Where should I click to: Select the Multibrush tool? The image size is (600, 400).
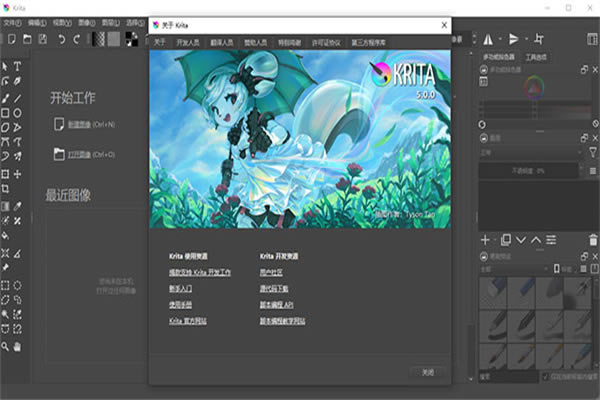coord(17,156)
